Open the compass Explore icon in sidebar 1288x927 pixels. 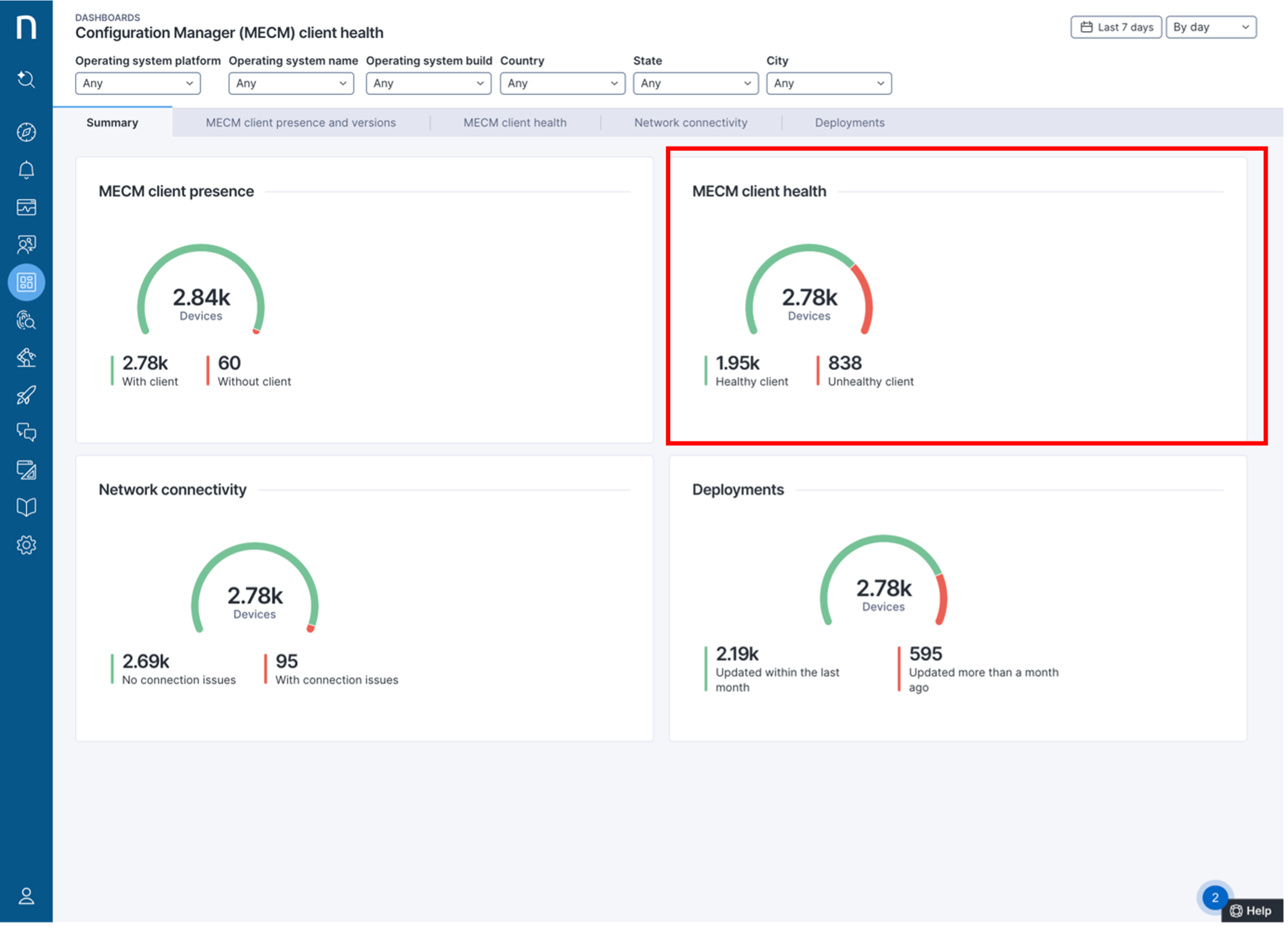point(26,132)
